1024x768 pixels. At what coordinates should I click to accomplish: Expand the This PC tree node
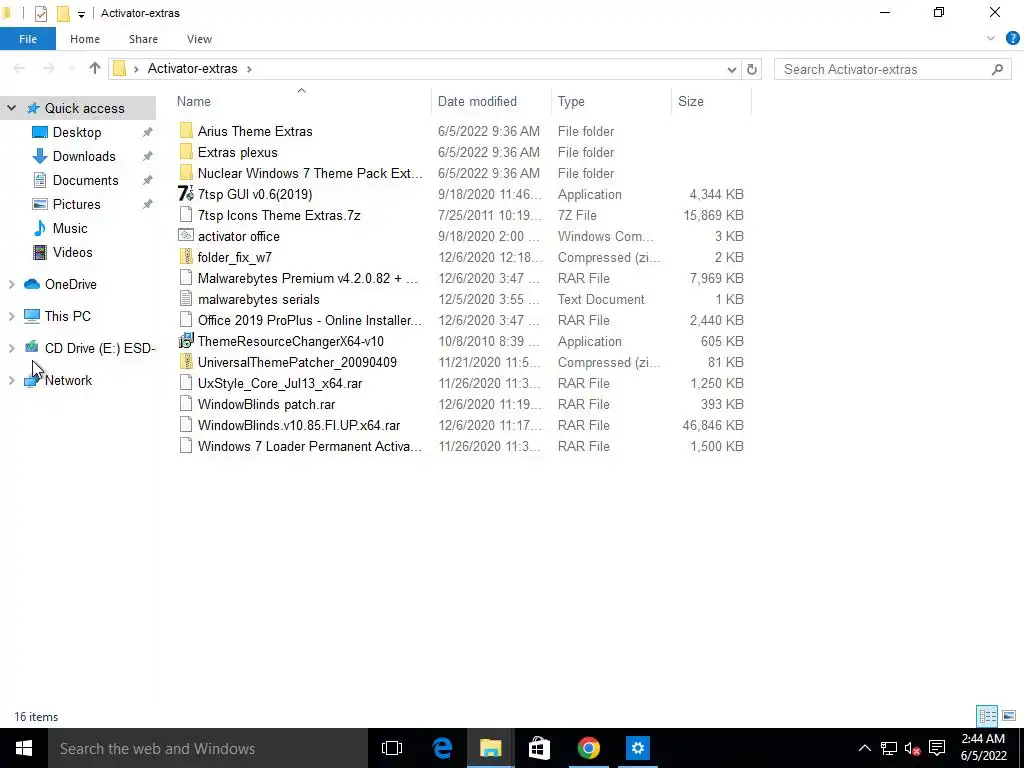coord(11,316)
